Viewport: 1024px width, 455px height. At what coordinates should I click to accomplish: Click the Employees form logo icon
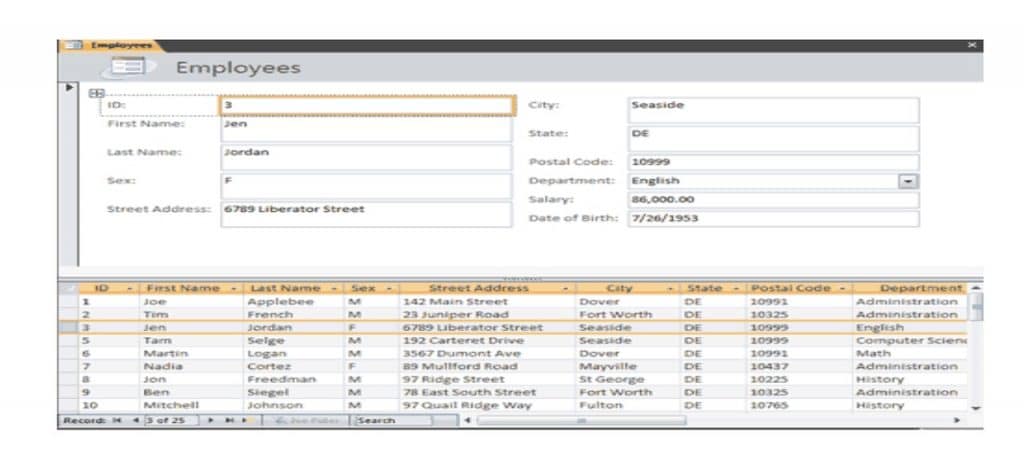128,67
